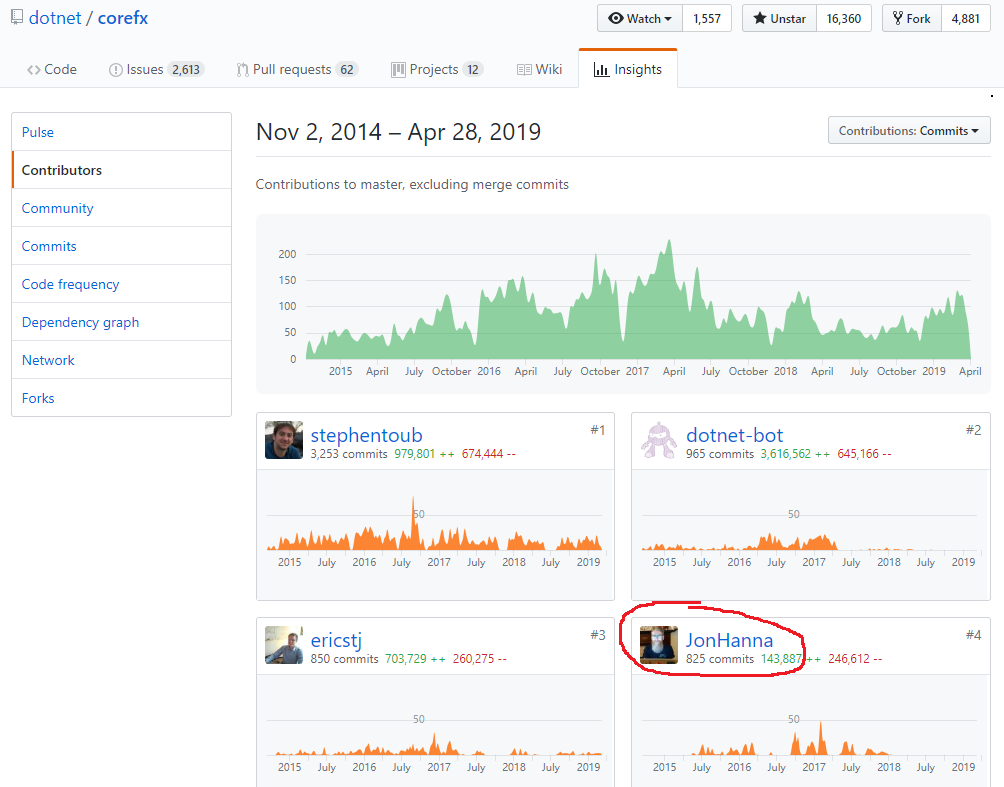Screen dimensions: 1004x787
Task: Click dotnet-bot's 965 commits link
Action: click(720, 454)
